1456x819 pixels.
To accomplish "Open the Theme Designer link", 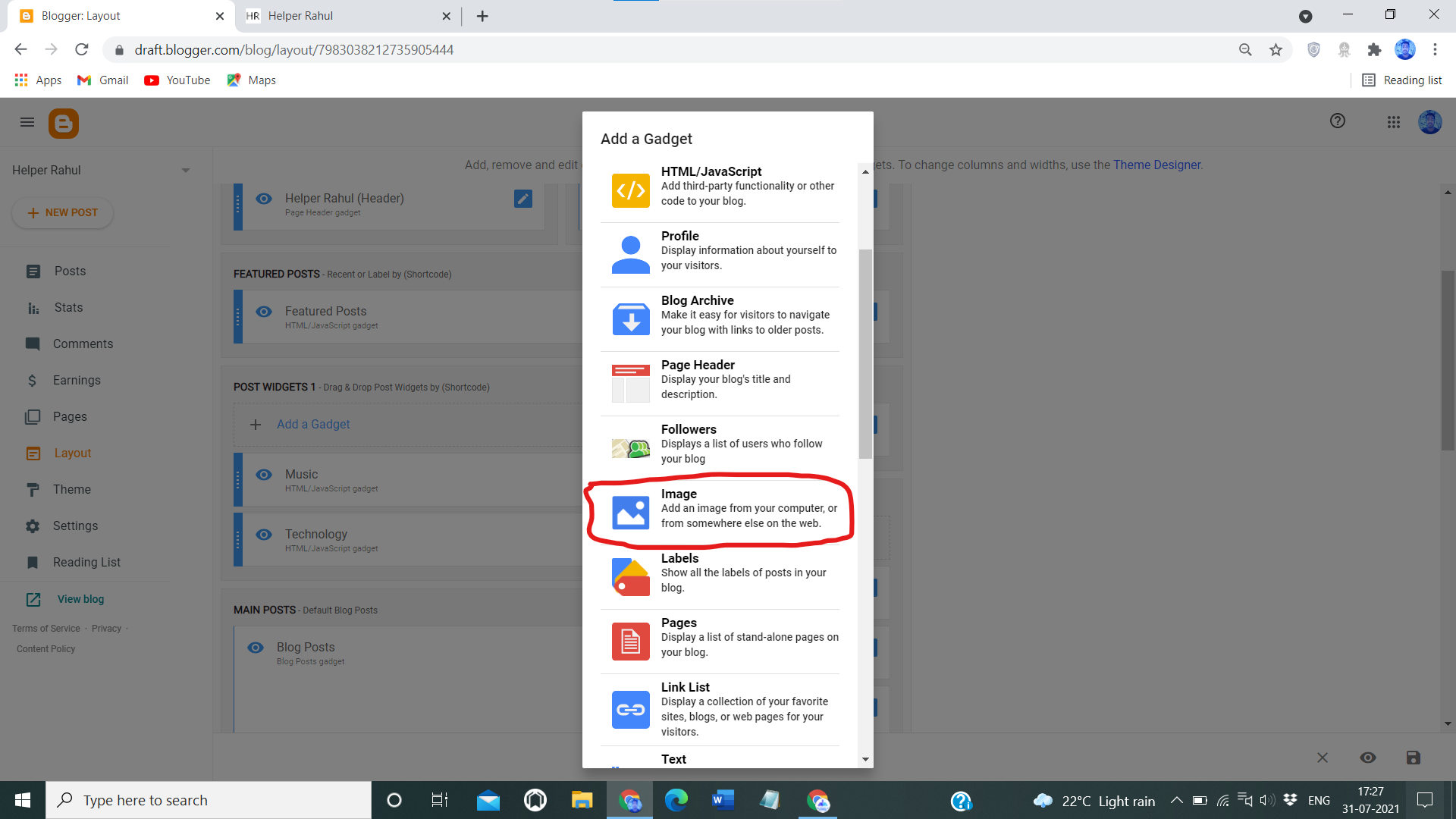I will [1156, 165].
